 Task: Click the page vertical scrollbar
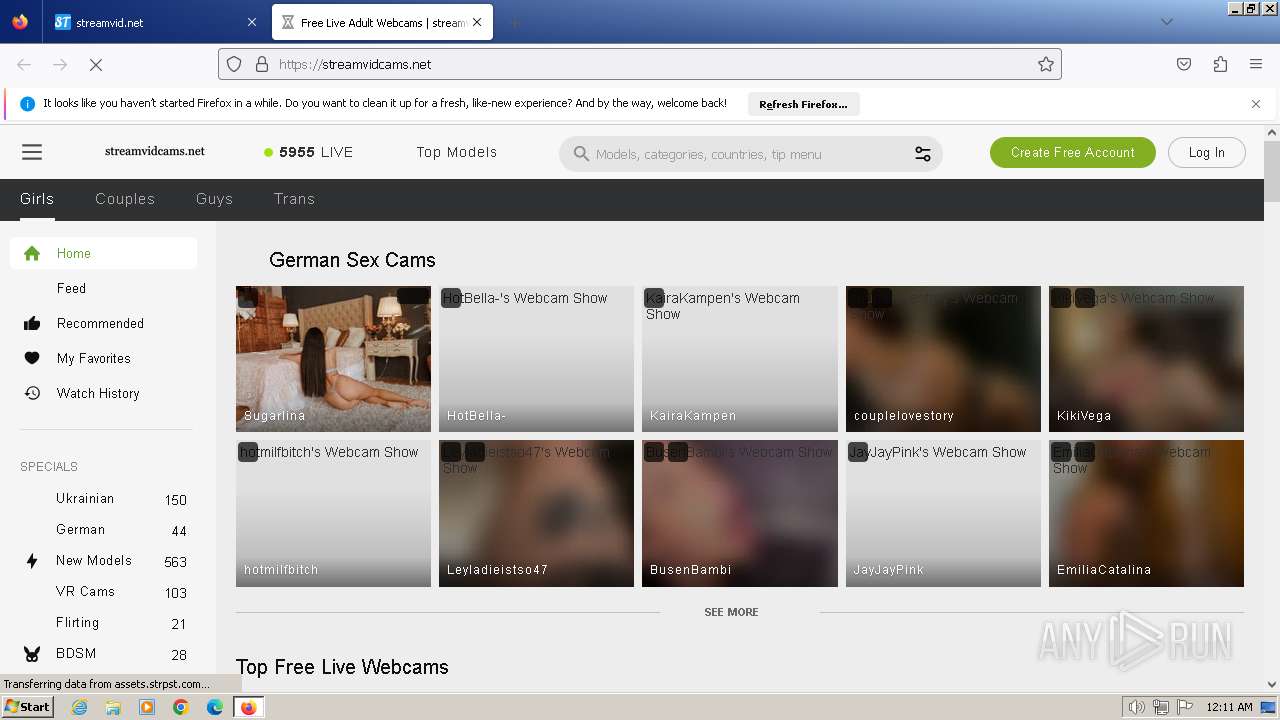pos(1272,172)
